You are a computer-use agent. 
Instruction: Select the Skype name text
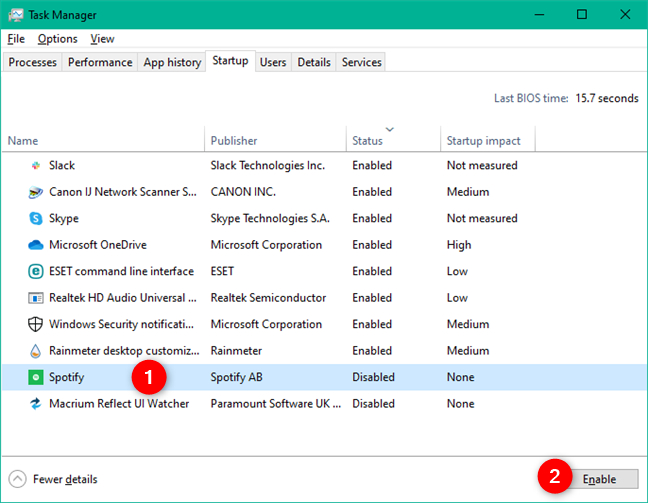click(64, 219)
